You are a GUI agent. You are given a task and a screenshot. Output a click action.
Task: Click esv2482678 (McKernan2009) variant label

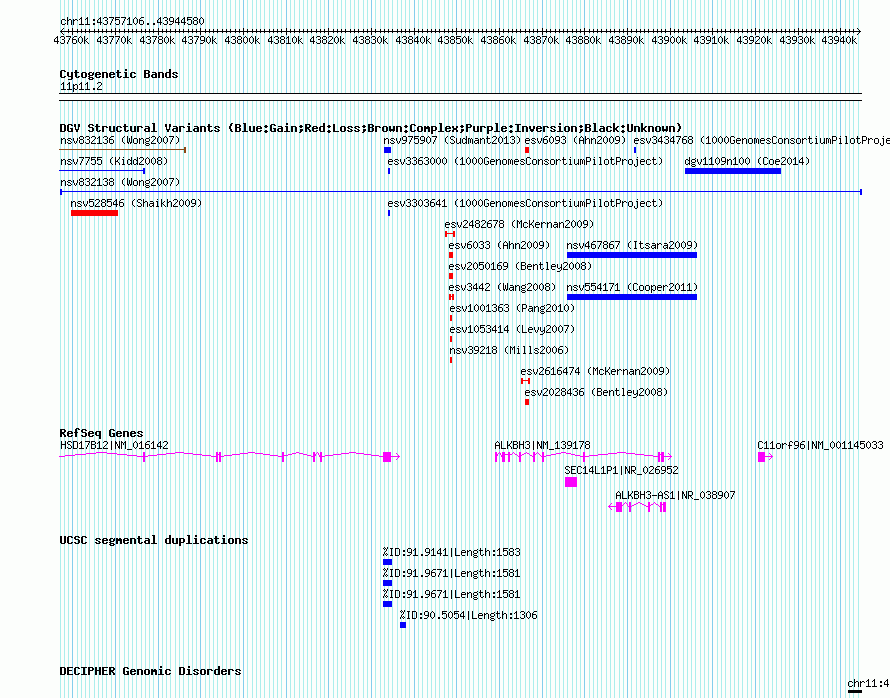click(x=519, y=224)
